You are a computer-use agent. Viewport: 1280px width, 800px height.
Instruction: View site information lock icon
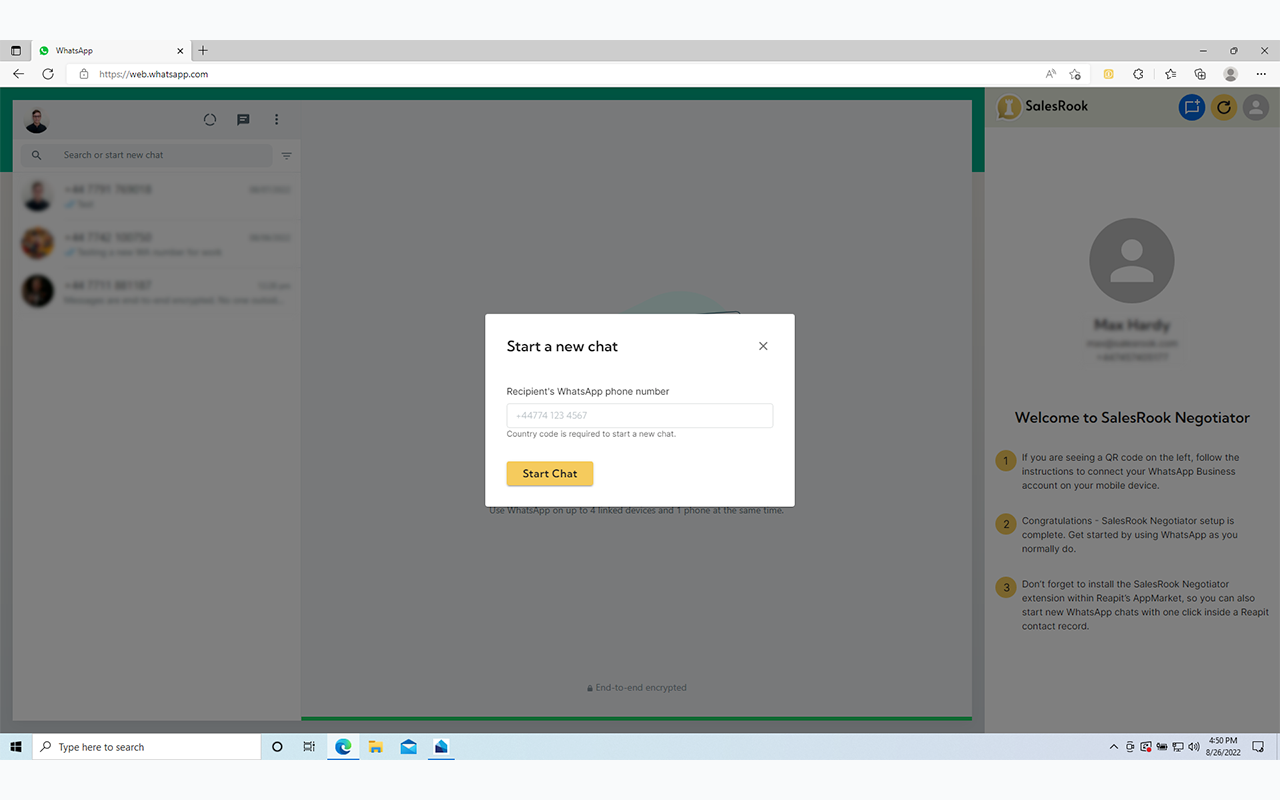click(x=84, y=74)
